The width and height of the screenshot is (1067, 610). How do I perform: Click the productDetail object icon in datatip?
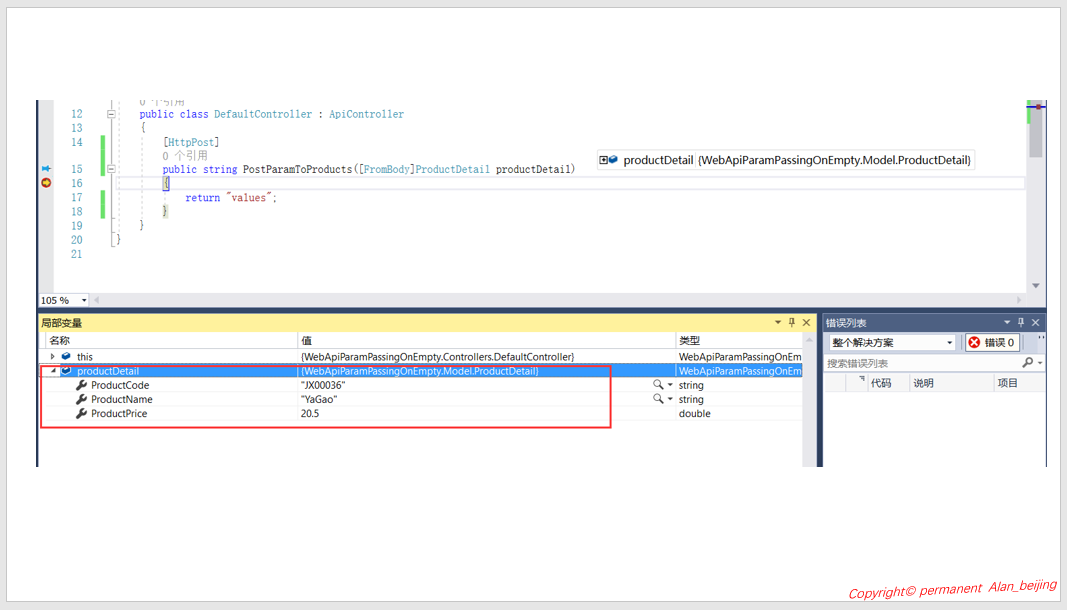613,160
